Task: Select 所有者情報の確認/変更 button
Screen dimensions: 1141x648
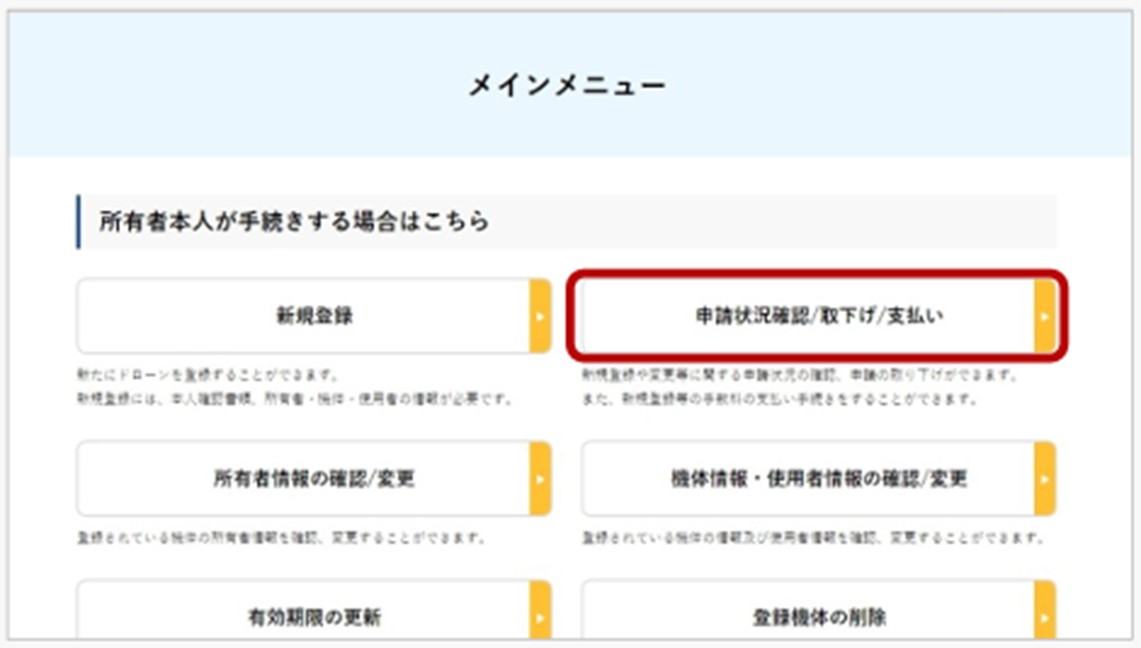Action: [303, 479]
